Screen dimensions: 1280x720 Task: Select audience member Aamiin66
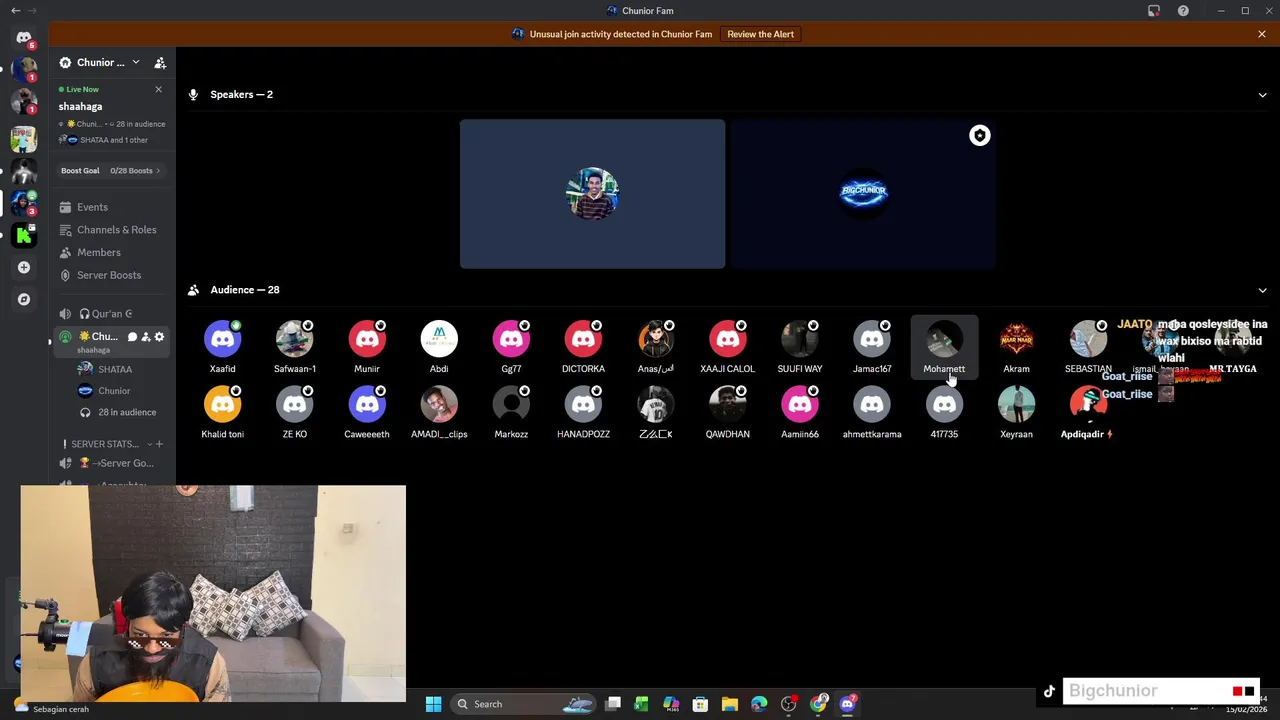[x=800, y=412]
